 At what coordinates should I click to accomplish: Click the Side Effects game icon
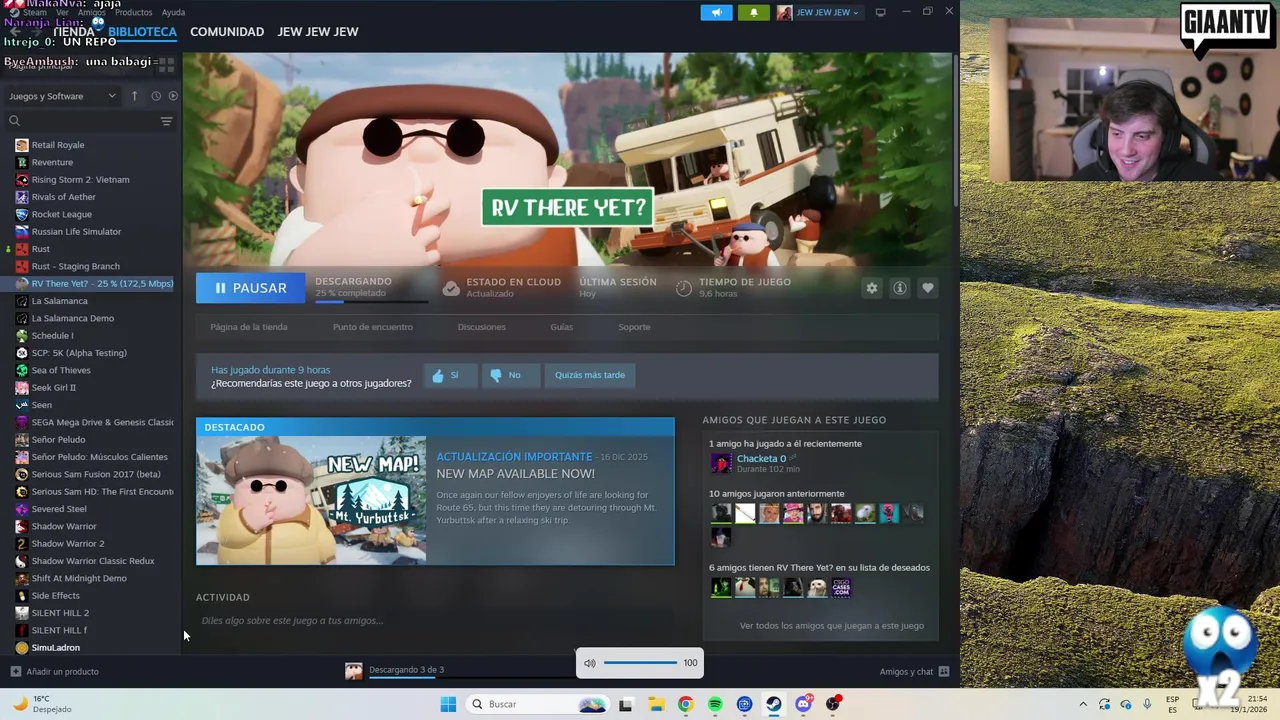point(22,596)
